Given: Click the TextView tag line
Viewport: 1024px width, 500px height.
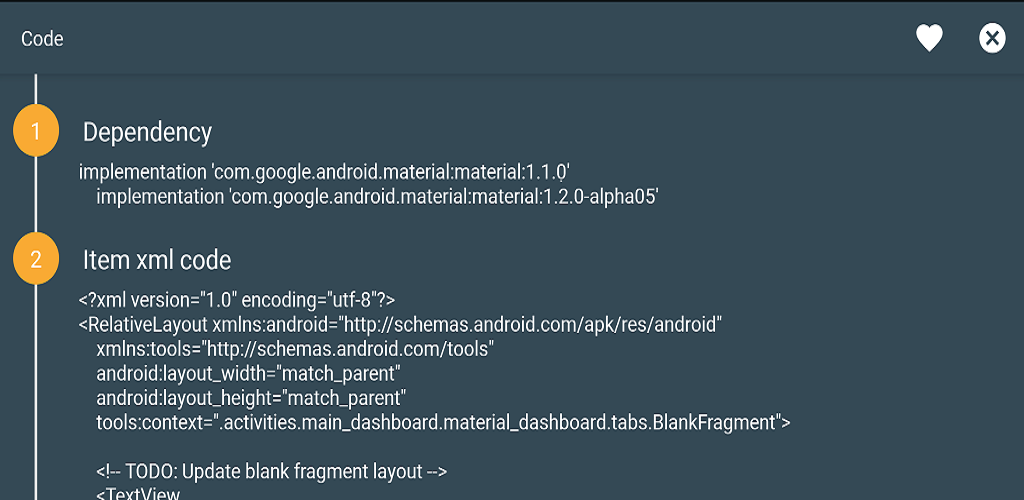Looking at the screenshot, I should point(138,493).
